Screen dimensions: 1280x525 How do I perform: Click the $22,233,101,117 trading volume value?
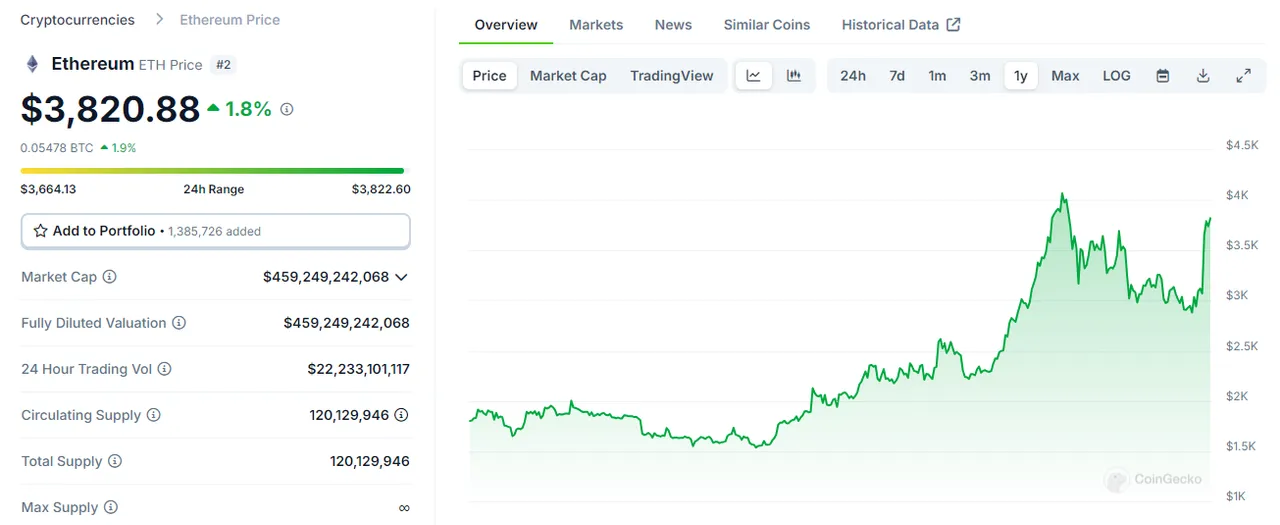[x=358, y=369]
